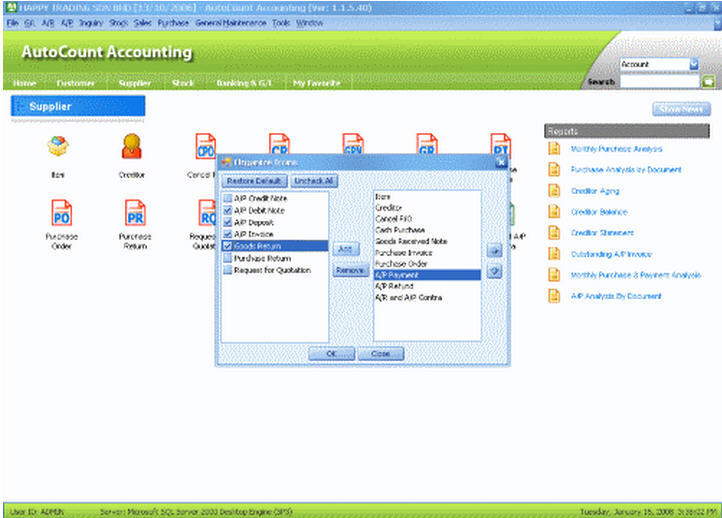This screenshot has width=722, height=518.
Task: Open the Tools menu
Action: pyautogui.click(x=281, y=23)
